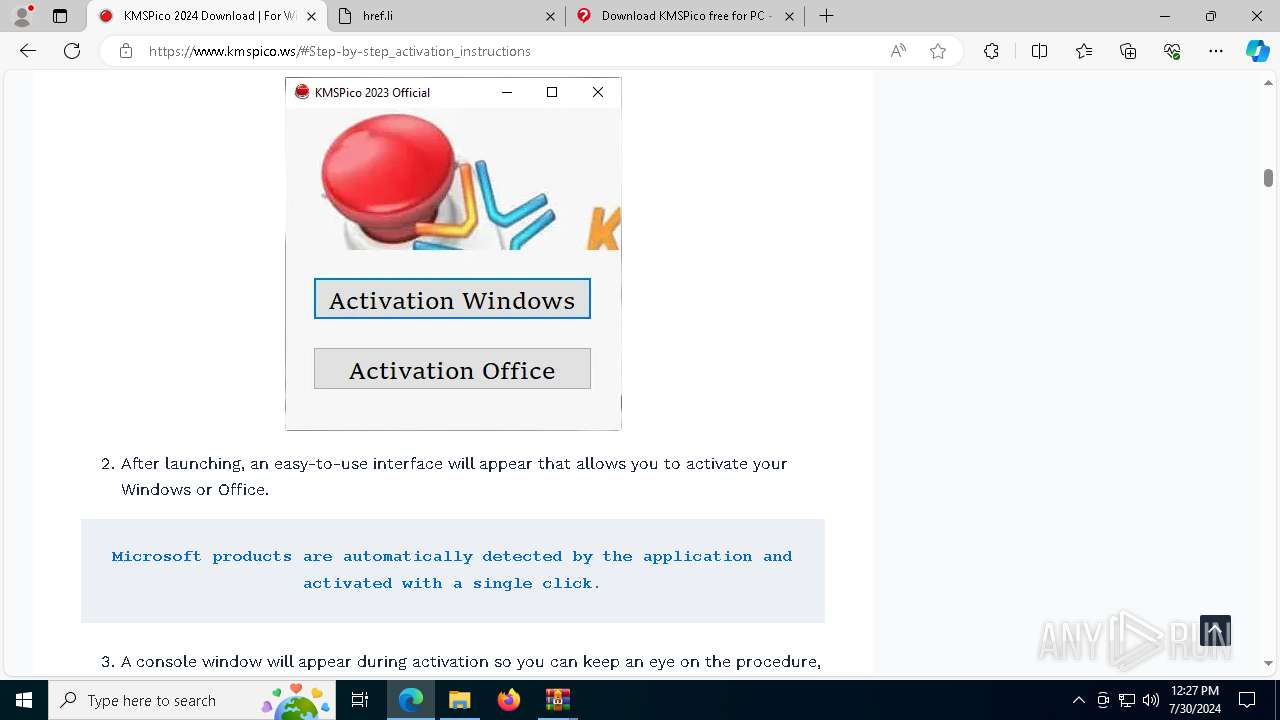
Task: Close the KMSPico 2024 Download tab
Action: tap(311, 16)
